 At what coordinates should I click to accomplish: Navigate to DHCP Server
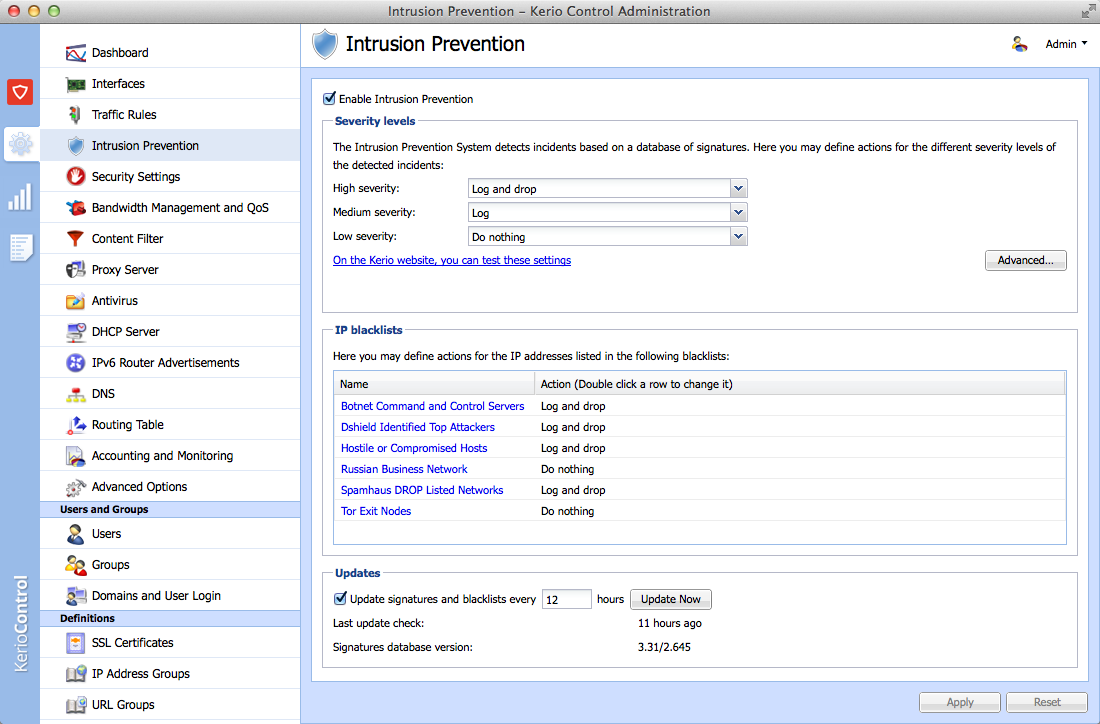coord(170,332)
